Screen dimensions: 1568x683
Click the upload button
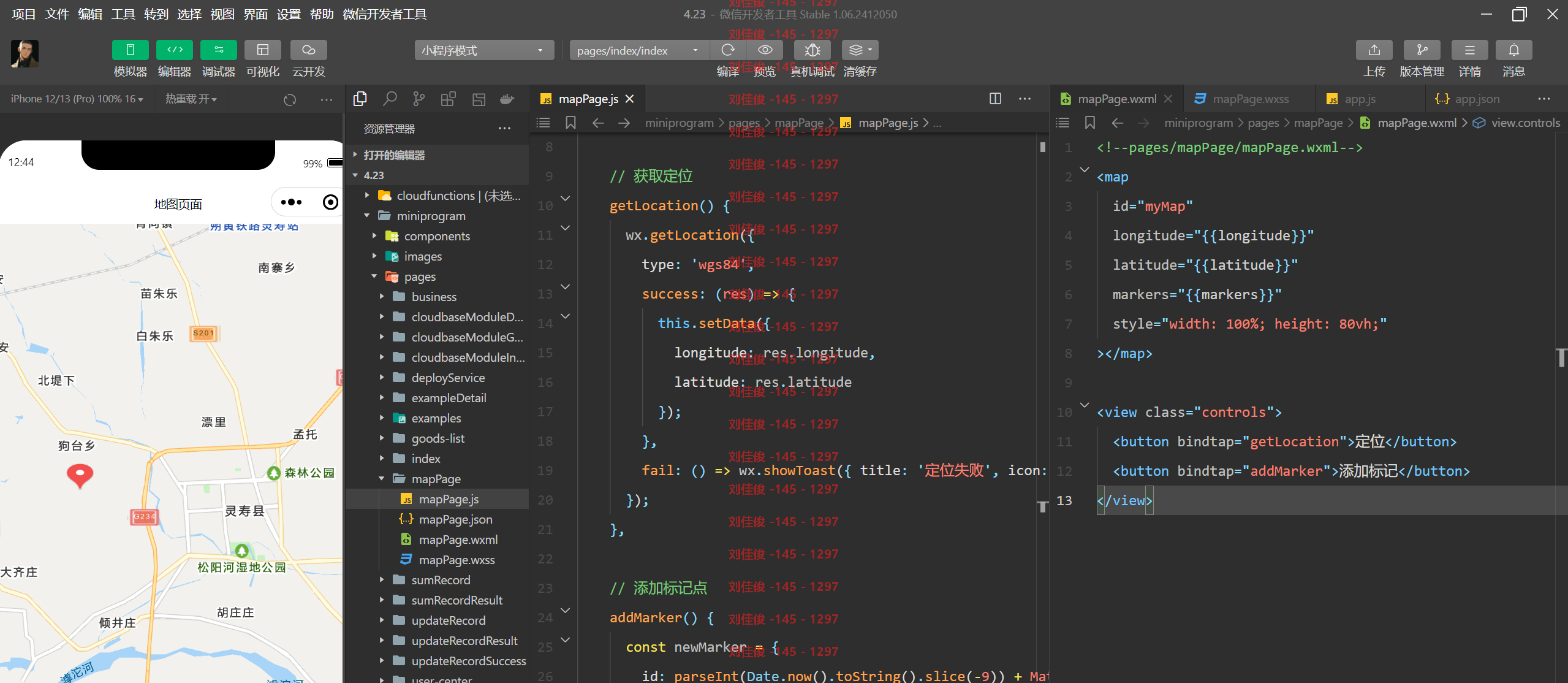(x=1374, y=50)
